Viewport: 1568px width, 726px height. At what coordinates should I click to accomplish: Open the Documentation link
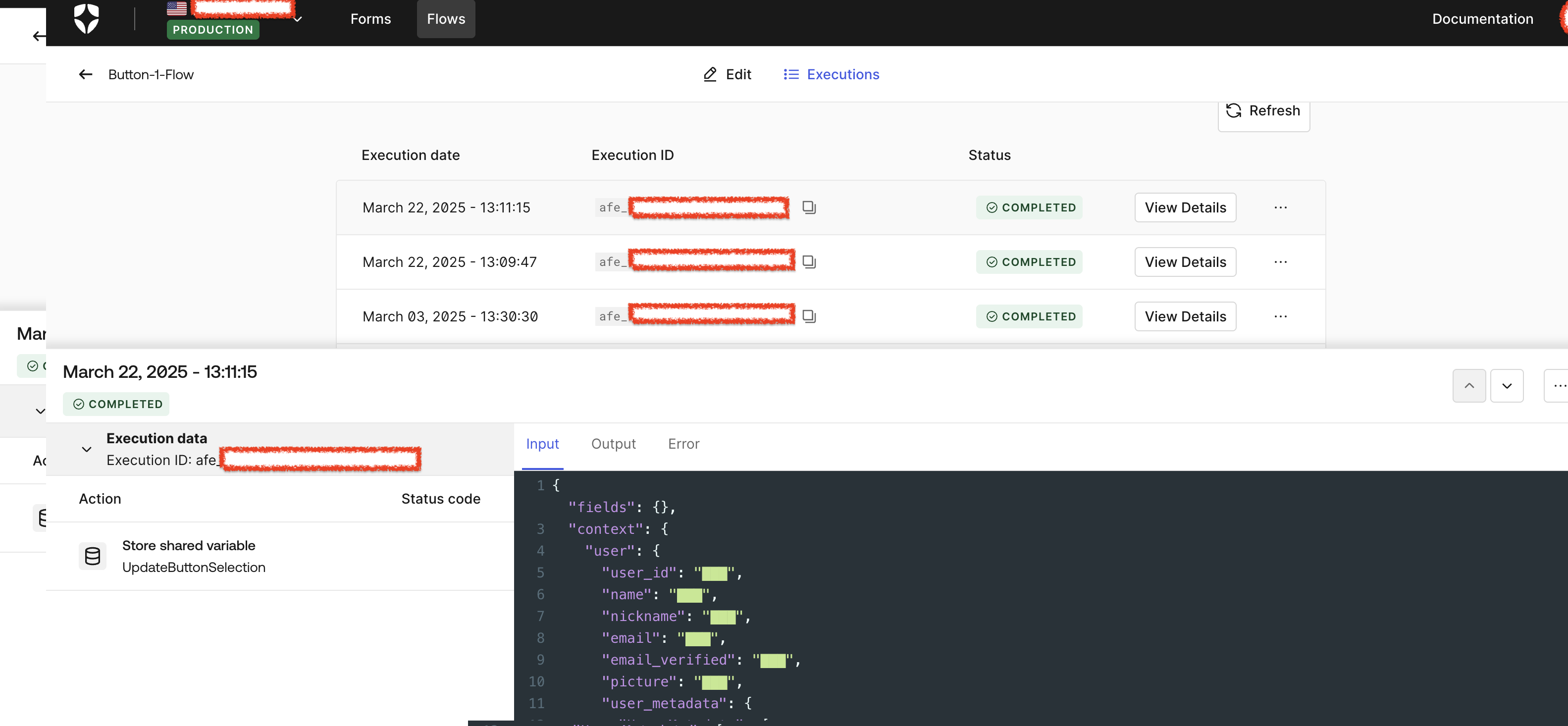click(x=1482, y=19)
